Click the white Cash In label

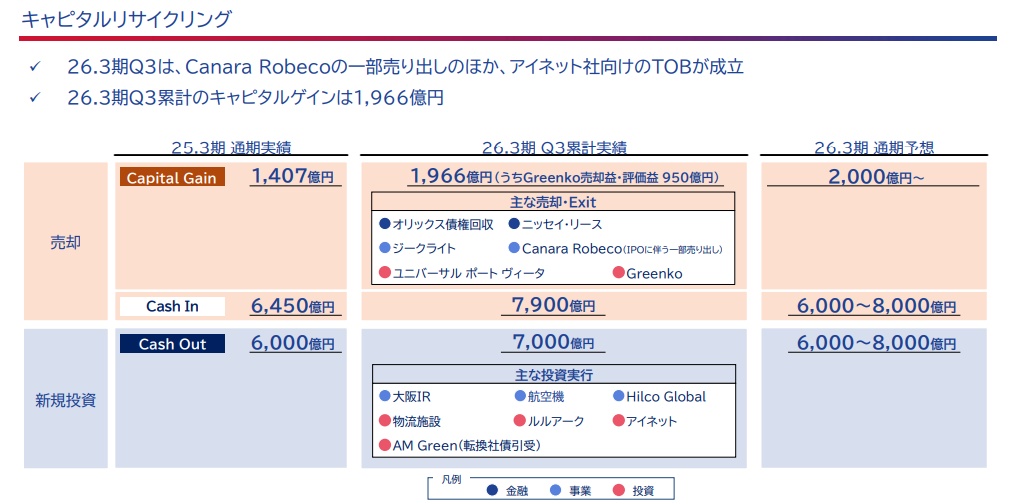(x=172, y=306)
